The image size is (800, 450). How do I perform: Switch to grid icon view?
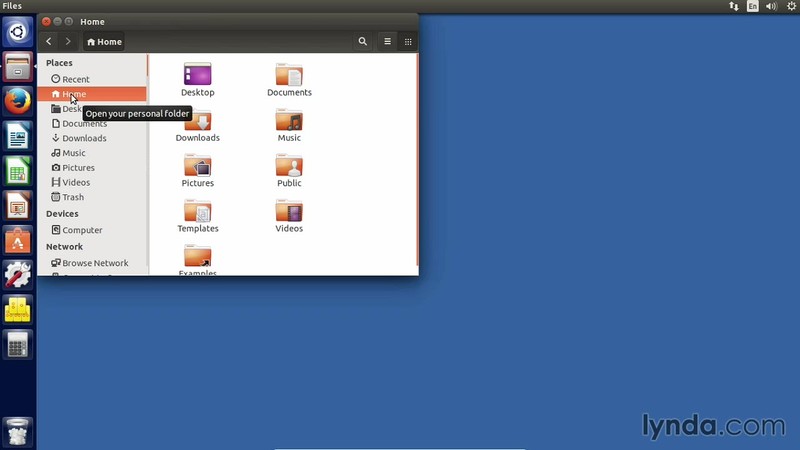408,42
